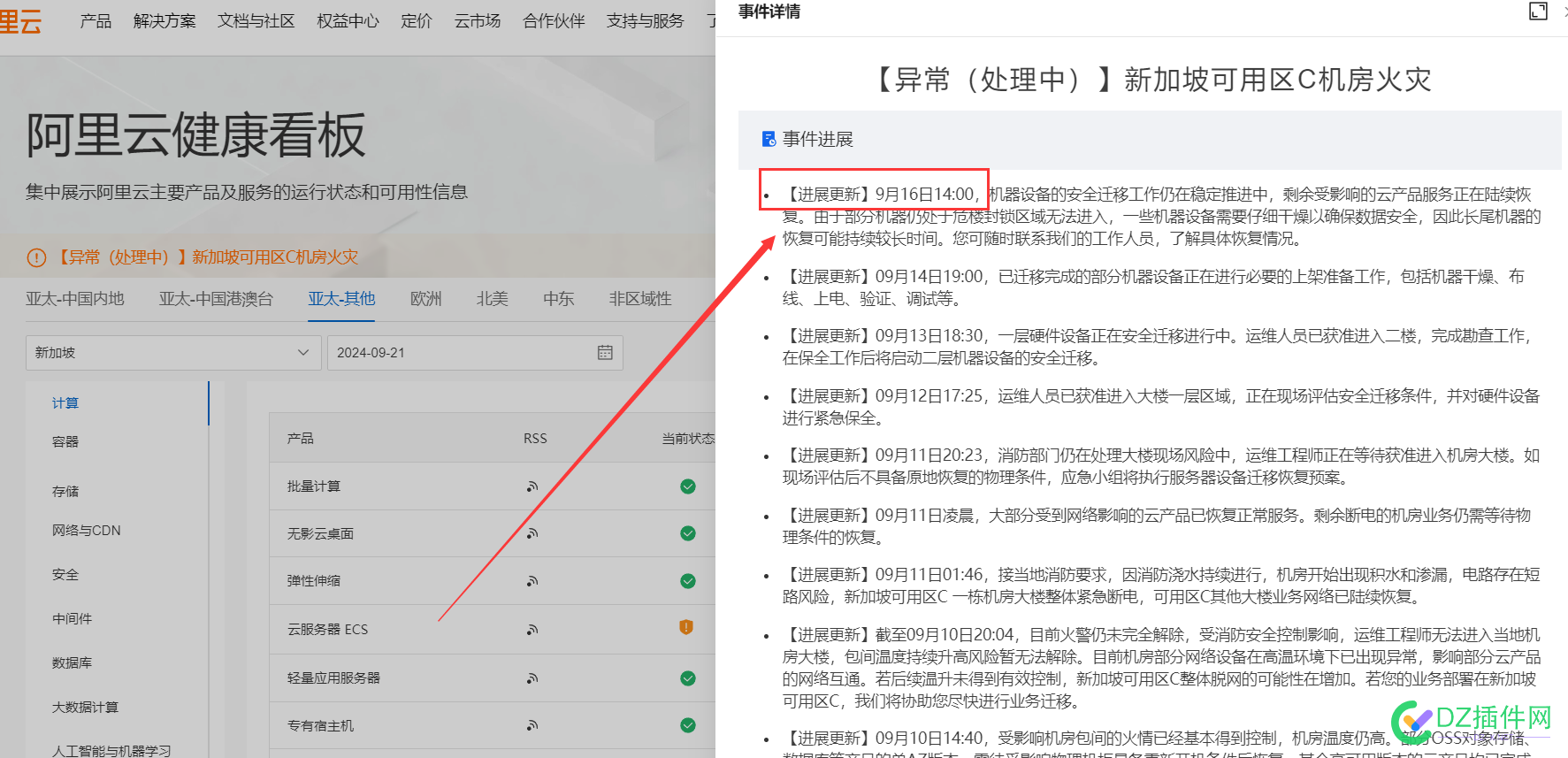Image resolution: width=1568 pixels, height=758 pixels.
Task: Click the RSS column header
Action: pyautogui.click(x=535, y=439)
